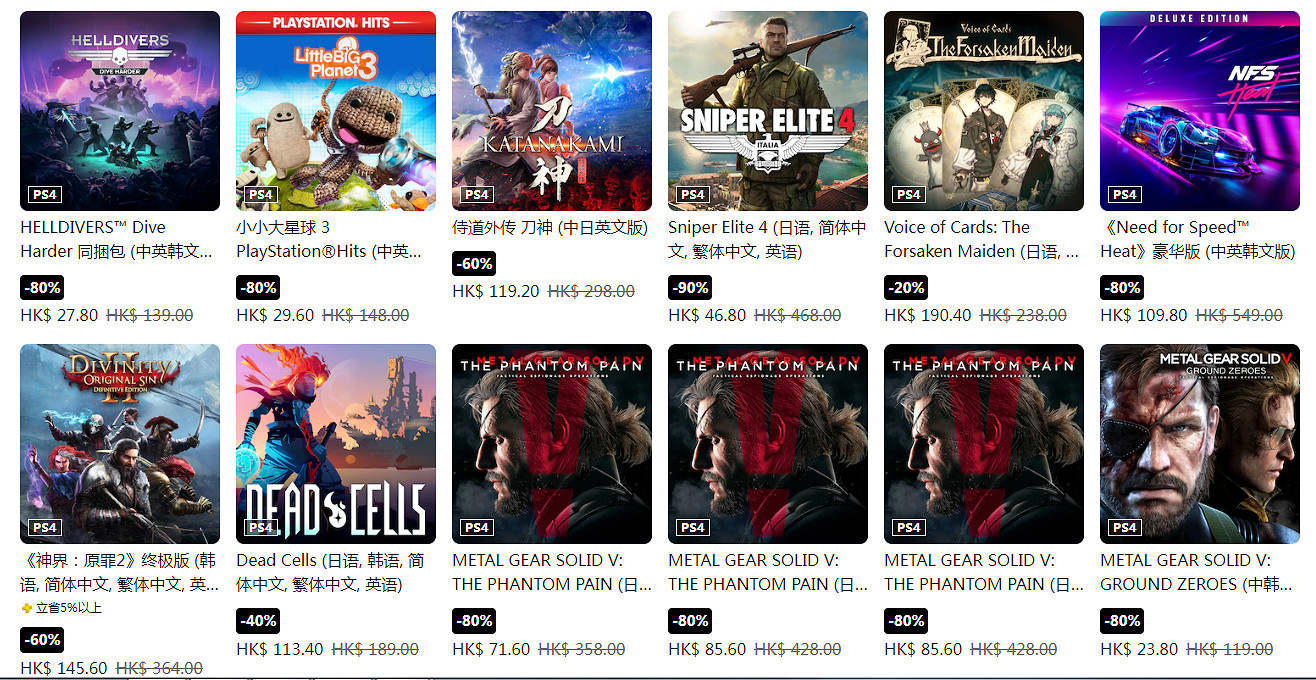
Task: Click the -40% discount badge on Dead Cells
Action: (257, 621)
